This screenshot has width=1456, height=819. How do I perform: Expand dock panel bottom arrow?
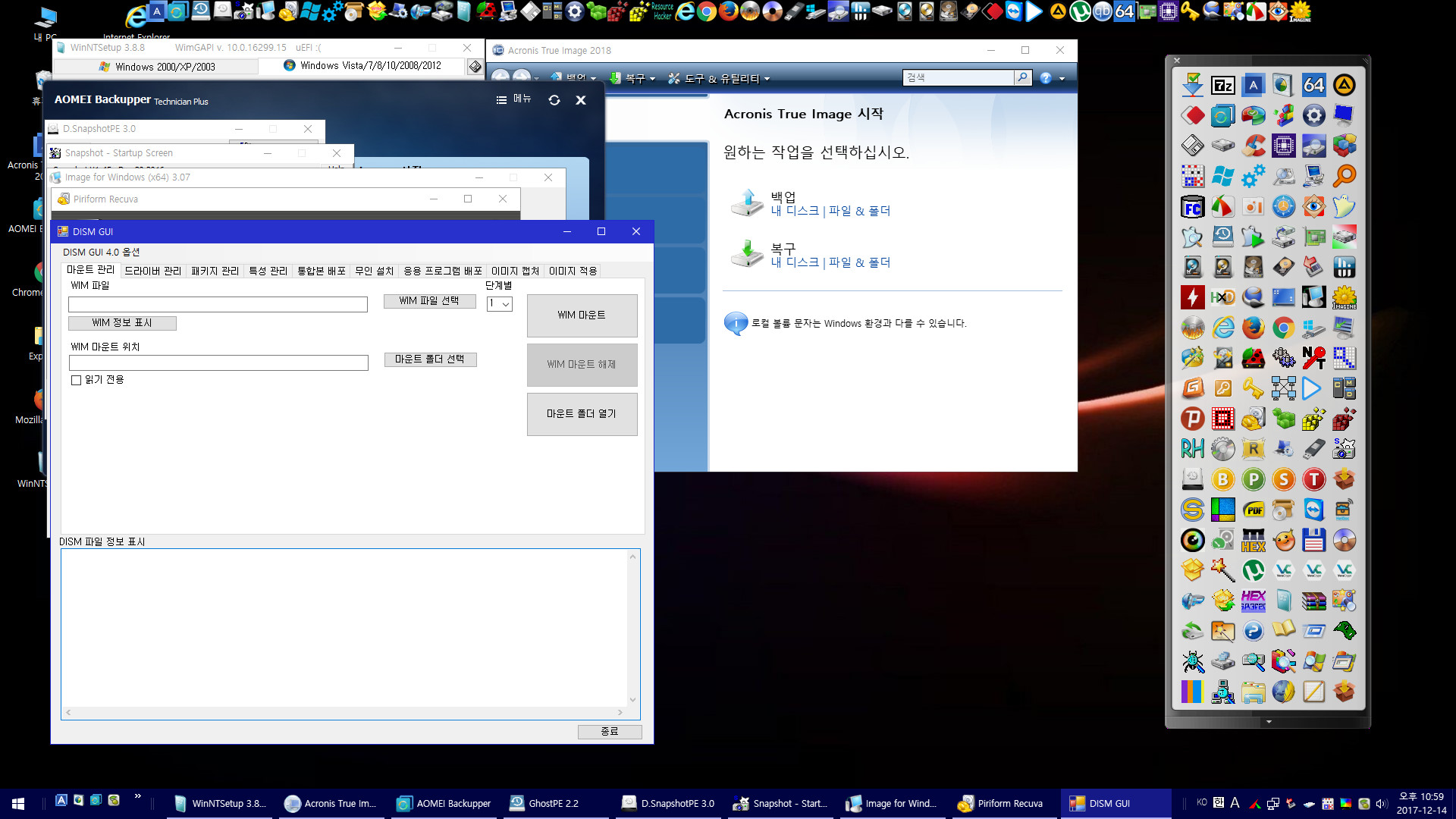click(x=1269, y=722)
